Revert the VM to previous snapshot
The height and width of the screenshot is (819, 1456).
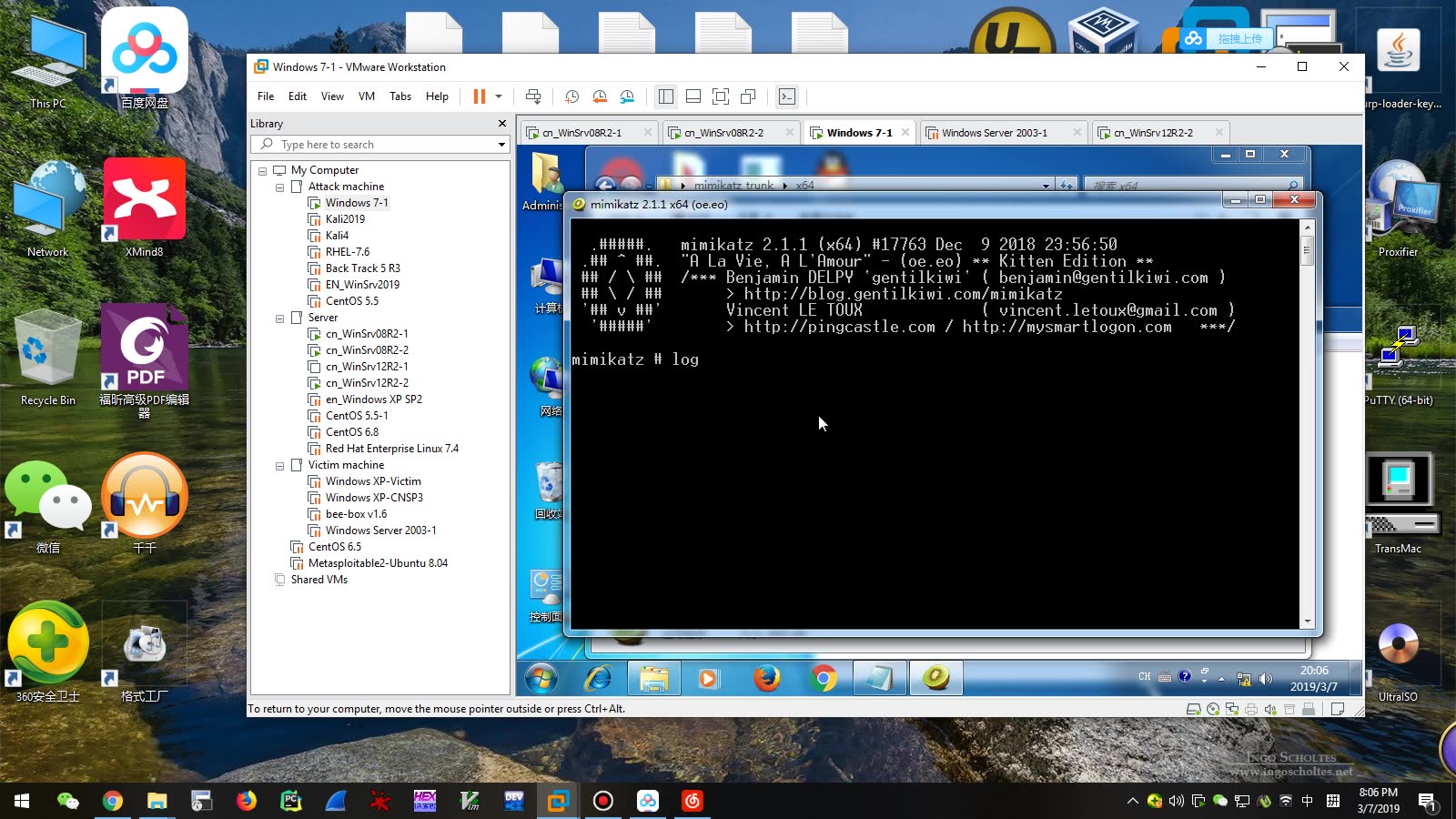point(600,96)
